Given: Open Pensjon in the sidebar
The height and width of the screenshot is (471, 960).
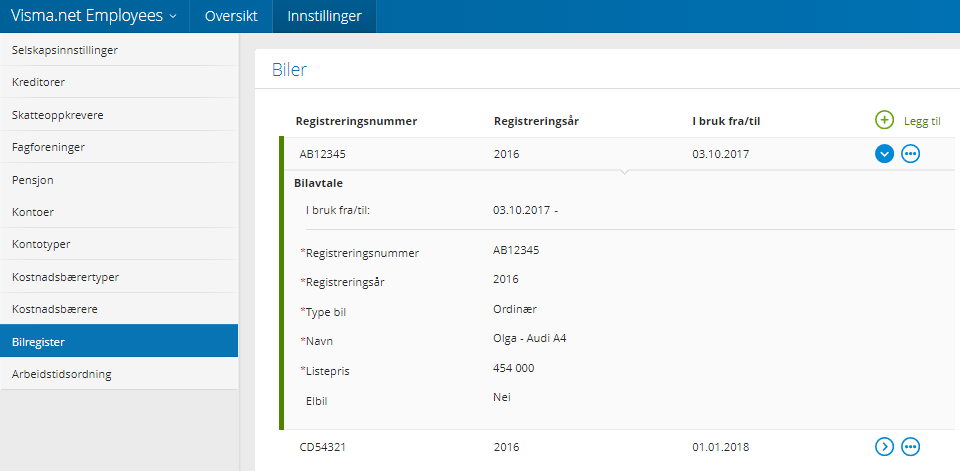Looking at the screenshot, I should [119, 179].
